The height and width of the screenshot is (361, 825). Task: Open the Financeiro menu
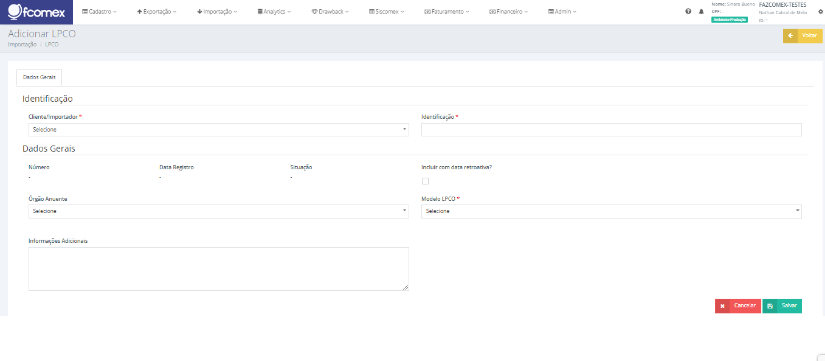tap(508, 12)
